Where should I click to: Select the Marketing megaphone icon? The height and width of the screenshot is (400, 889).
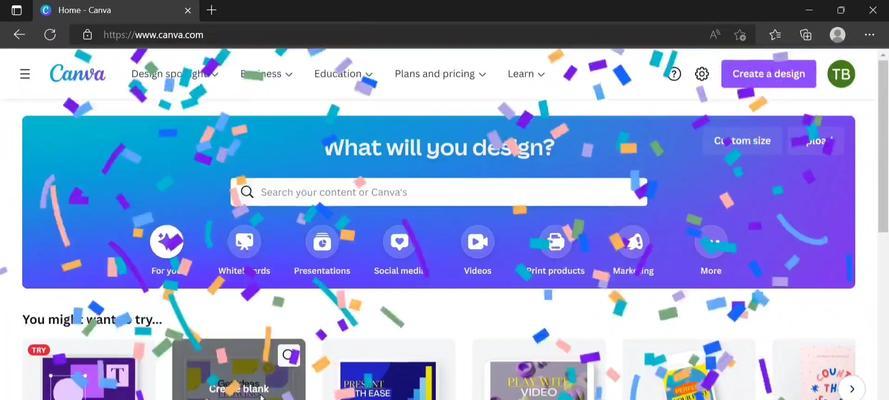[x=633, y=242]
